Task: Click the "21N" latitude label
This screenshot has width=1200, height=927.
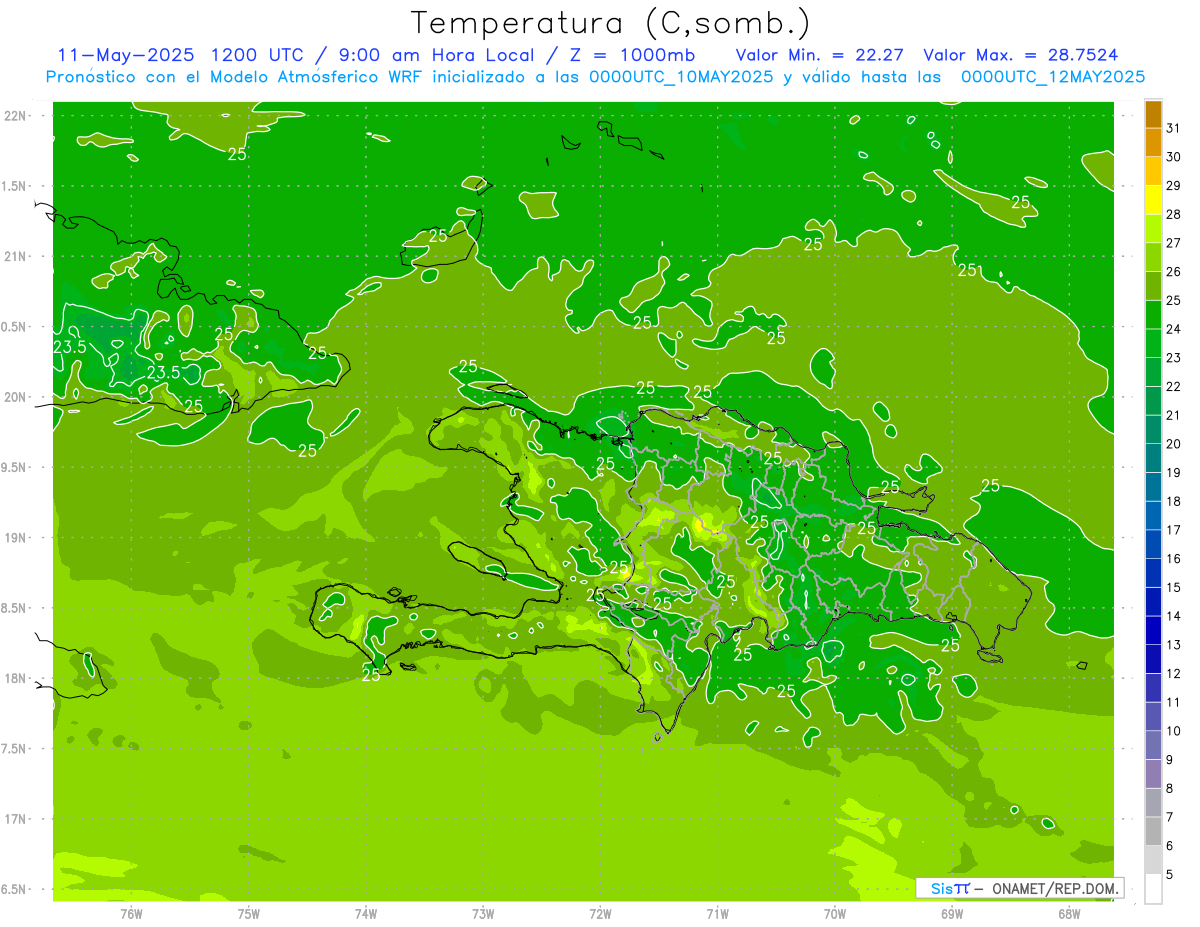Action: tap(15, 256)
